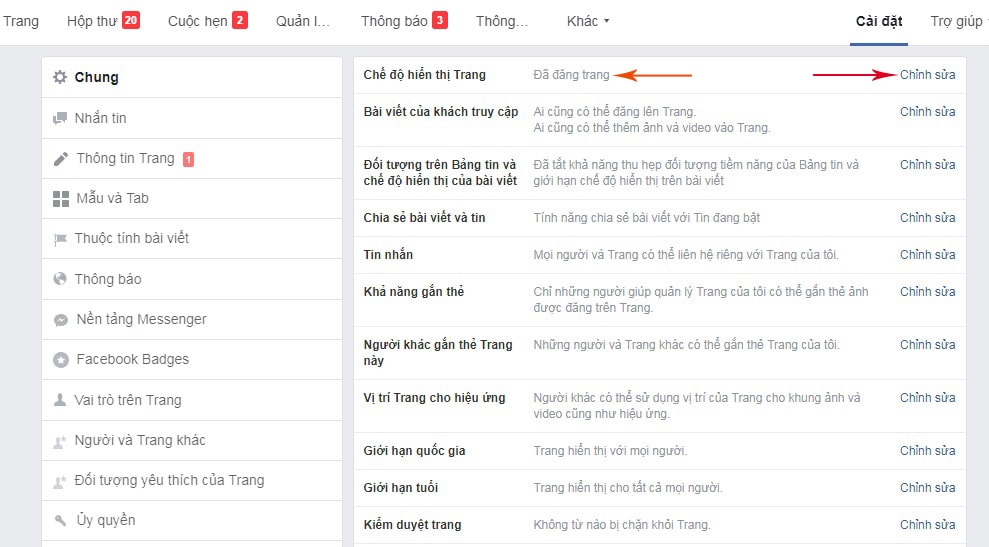Click text 'Trang hiển thị với mọi người.'
The width and height of the screenshot is (989, 547).
(x=610, y=451)
